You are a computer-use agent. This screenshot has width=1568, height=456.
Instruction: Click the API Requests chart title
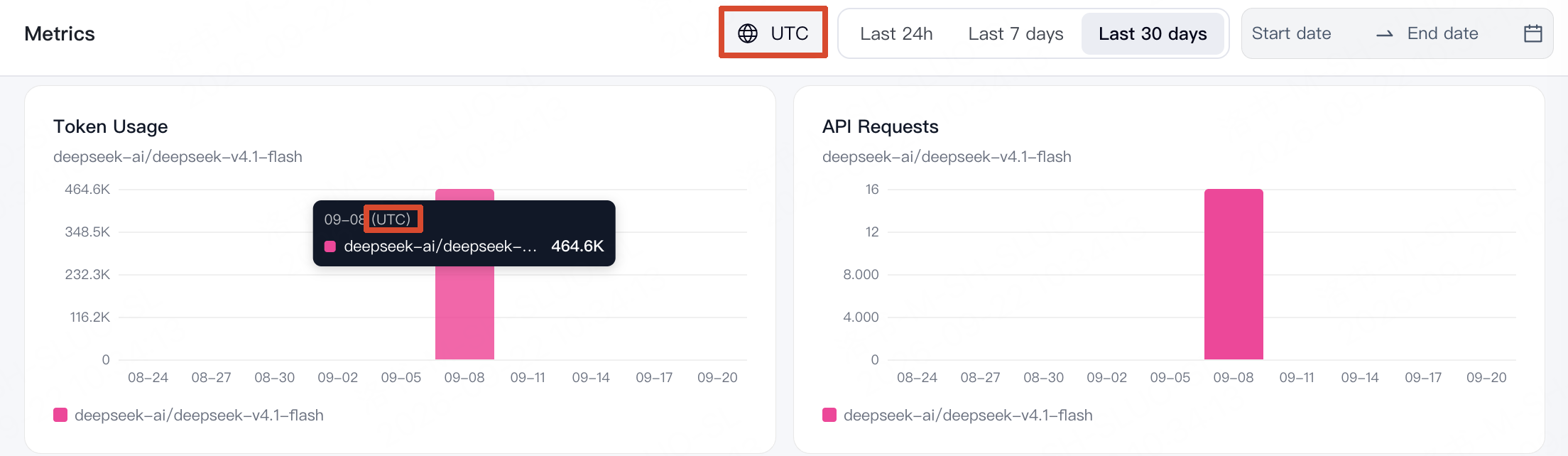coord(880,126)
